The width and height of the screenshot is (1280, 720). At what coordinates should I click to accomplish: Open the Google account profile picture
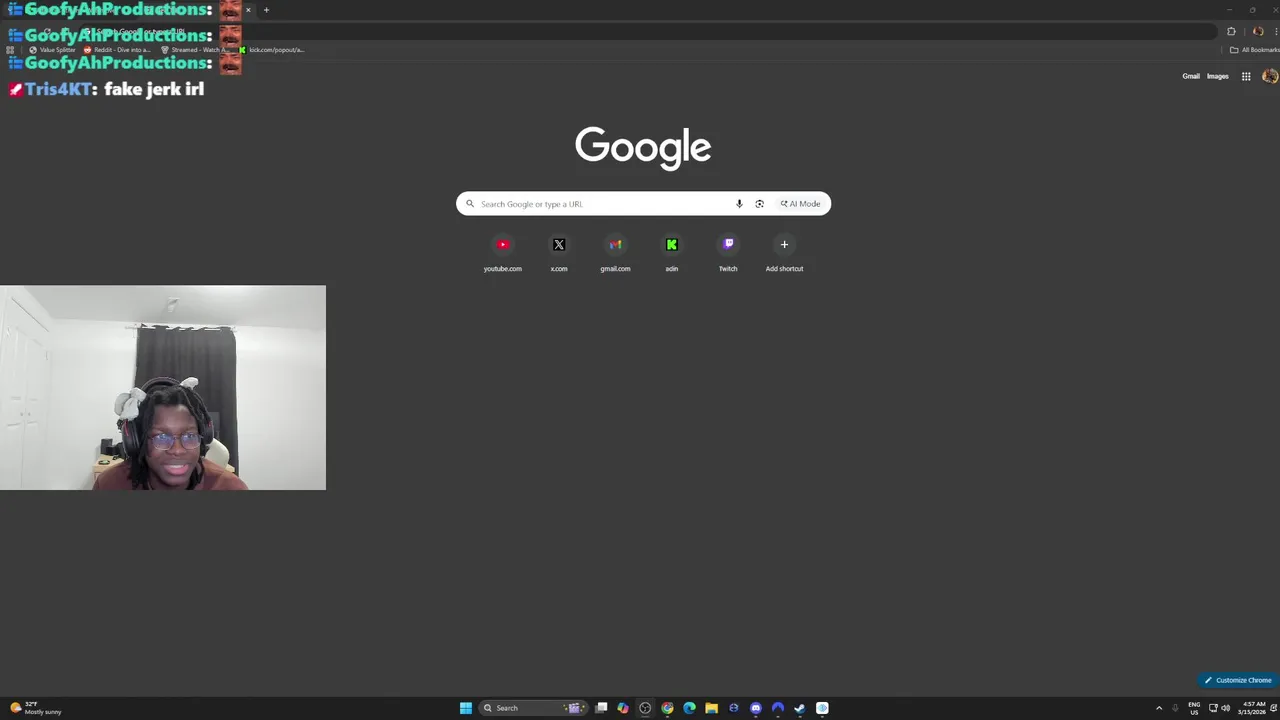1270,76
